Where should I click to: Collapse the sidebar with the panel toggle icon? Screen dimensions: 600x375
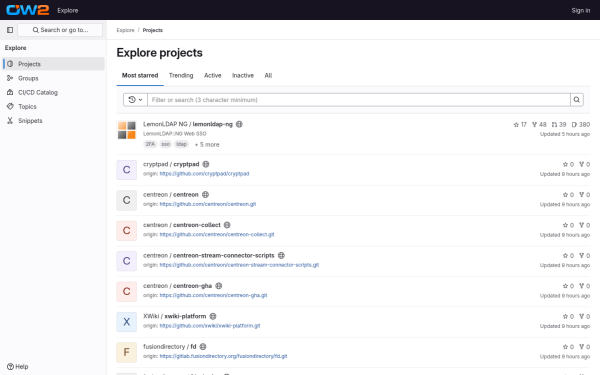tap(10, 30)
